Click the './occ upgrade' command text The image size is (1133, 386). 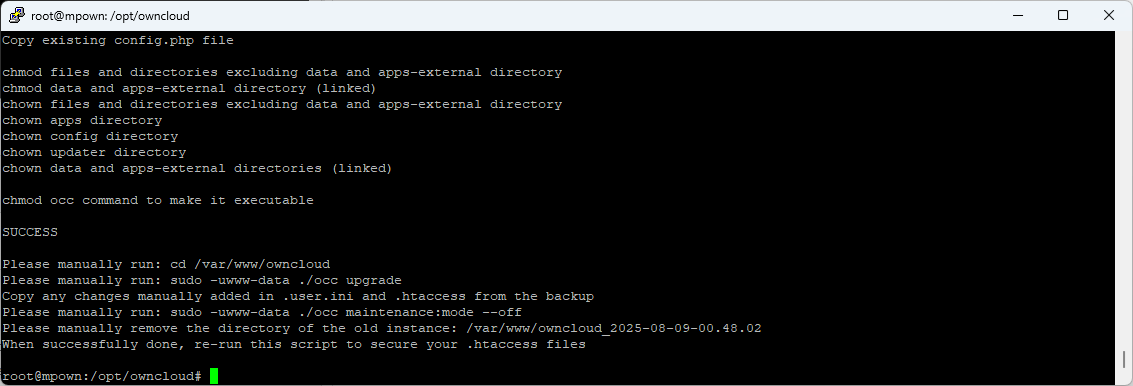(350, 280)
